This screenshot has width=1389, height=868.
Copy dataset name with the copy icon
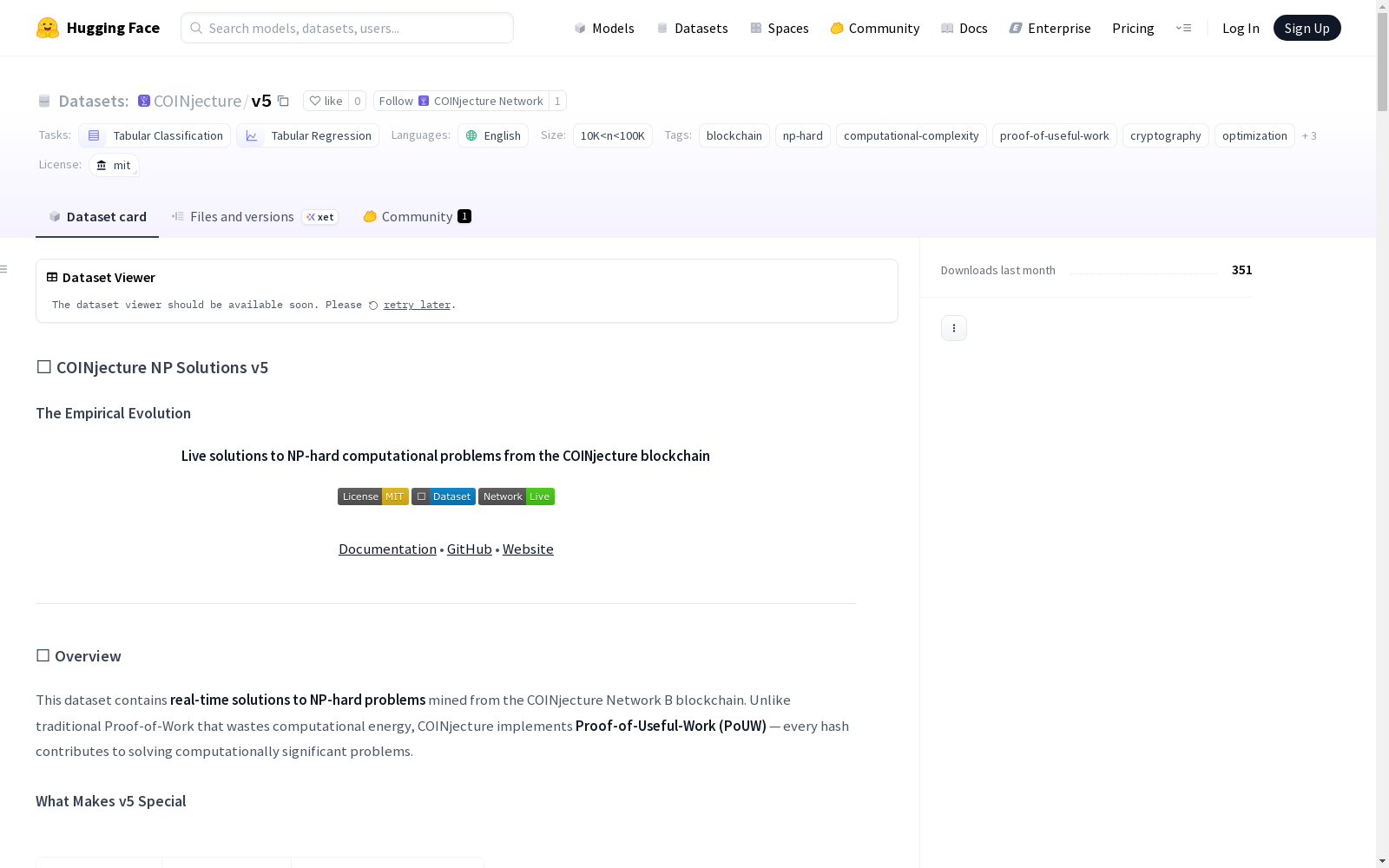[283, 101]
